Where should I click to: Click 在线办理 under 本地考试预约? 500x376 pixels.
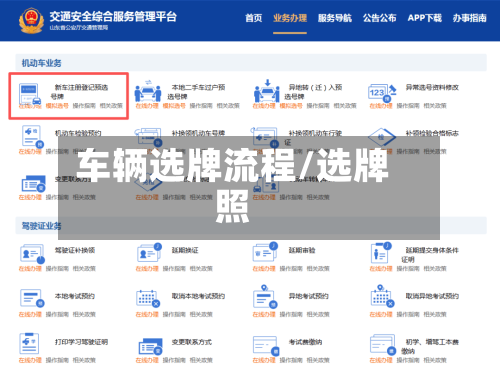pyautogui.click(x=30, y=314)
